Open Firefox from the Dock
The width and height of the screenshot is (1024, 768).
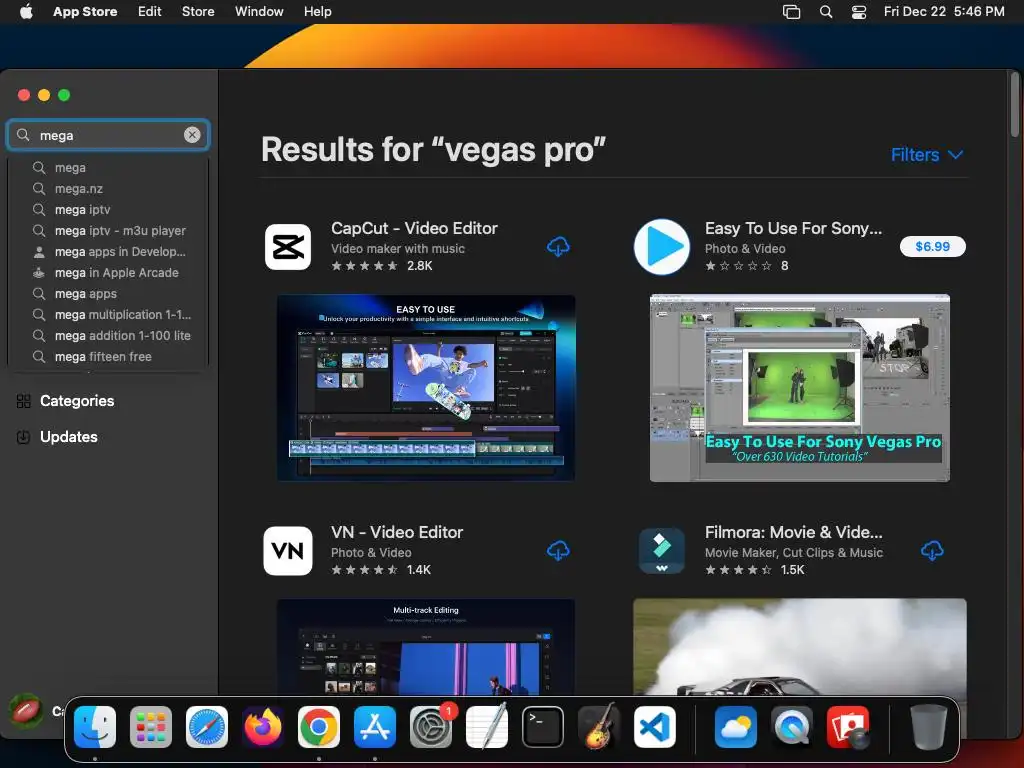263,727
